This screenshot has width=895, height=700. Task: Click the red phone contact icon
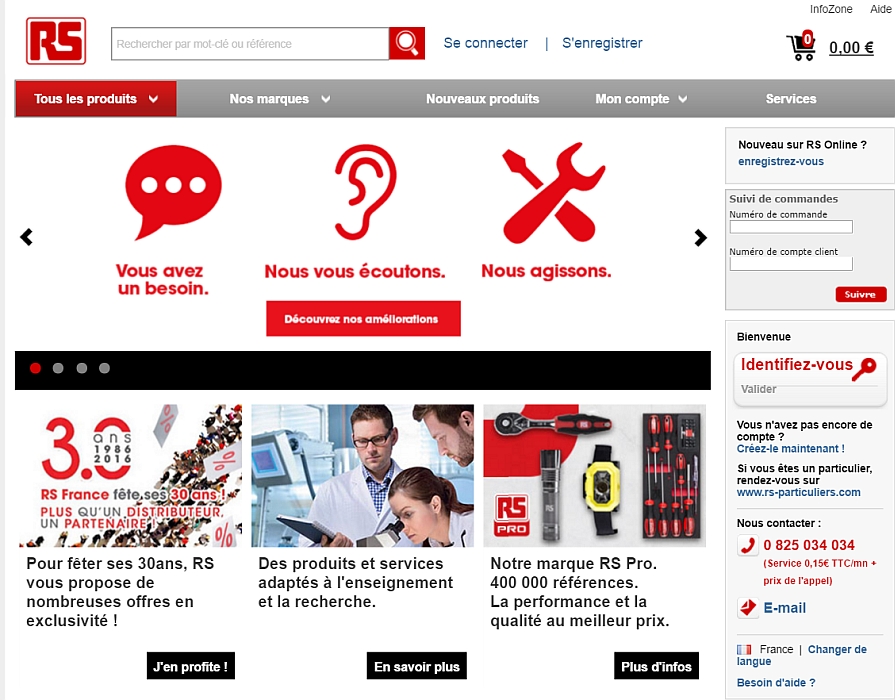(x=747, y=545)
